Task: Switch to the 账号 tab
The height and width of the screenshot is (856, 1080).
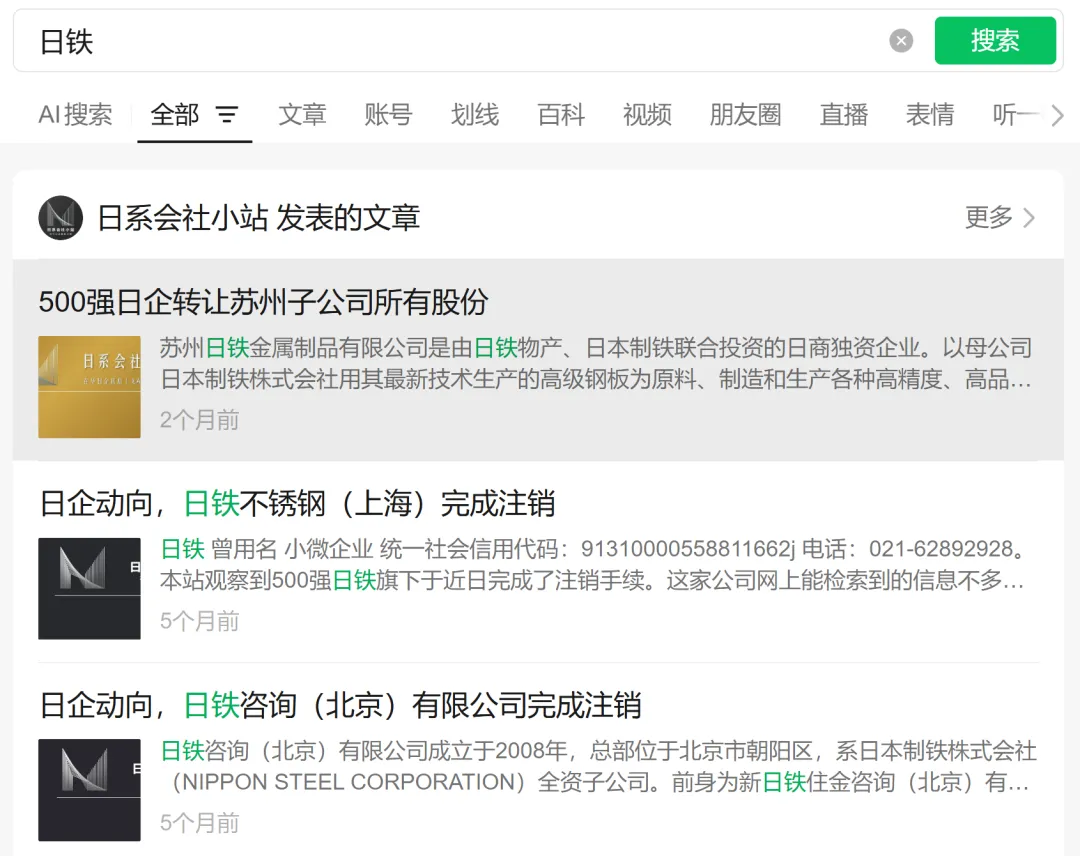Action: point(388,114)
